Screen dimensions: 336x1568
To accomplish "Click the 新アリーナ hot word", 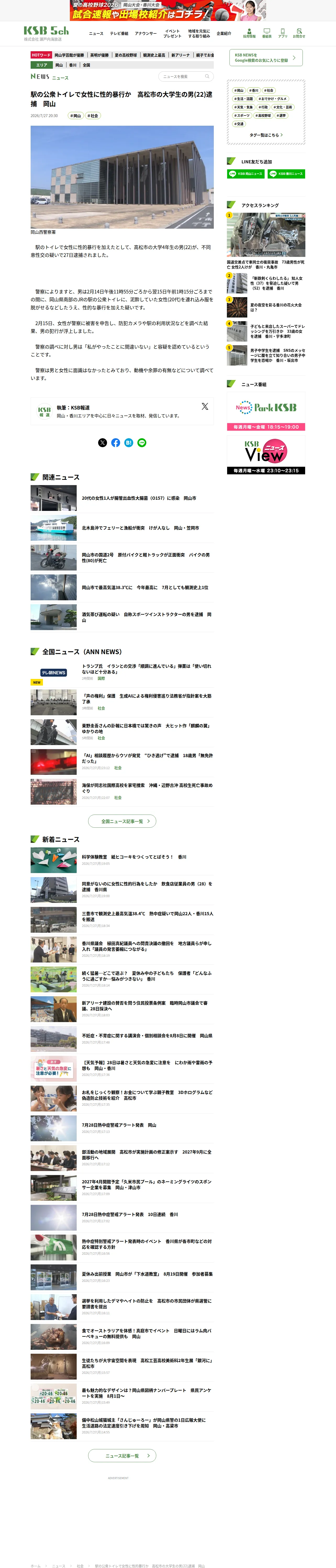I will (181, 55).
